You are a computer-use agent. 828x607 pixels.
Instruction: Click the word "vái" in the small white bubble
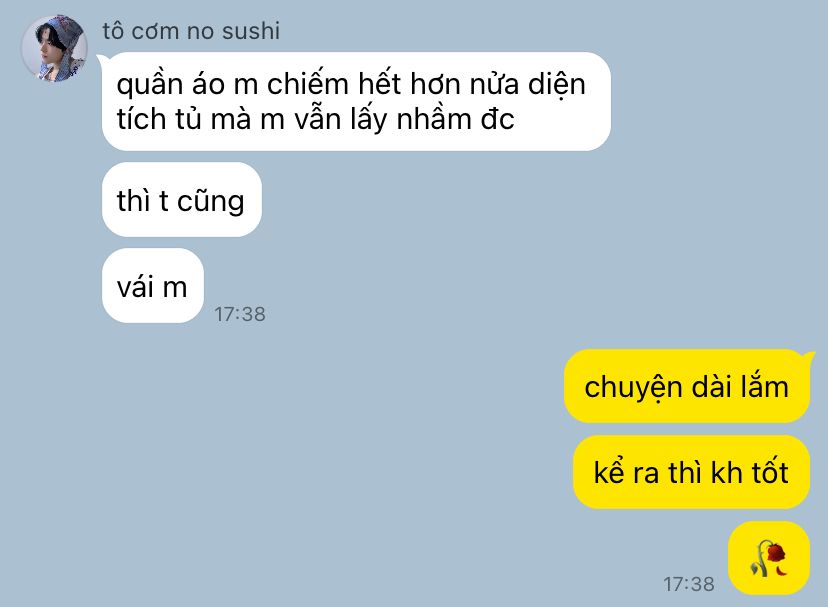click(x=135, y=287)
